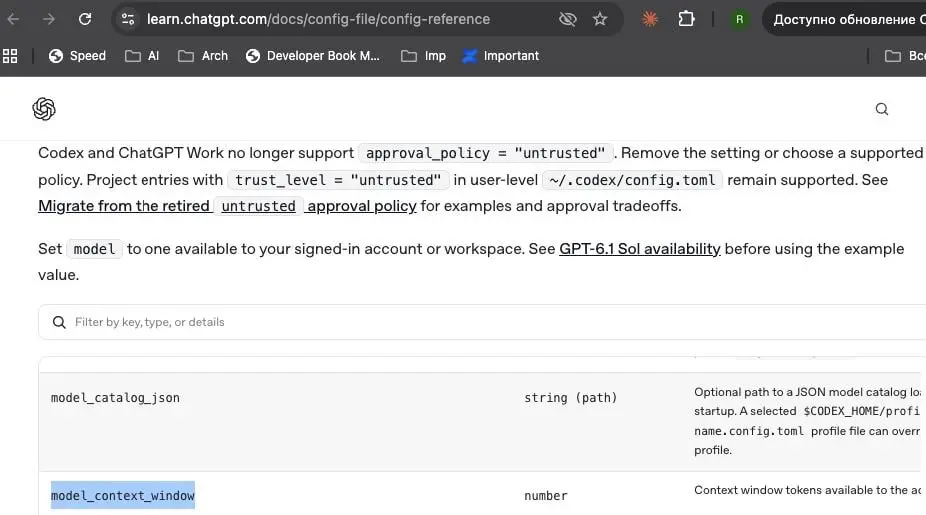This screenshot has height=515, width=926.
Task: Reload the current page
Action: [85, 19]
